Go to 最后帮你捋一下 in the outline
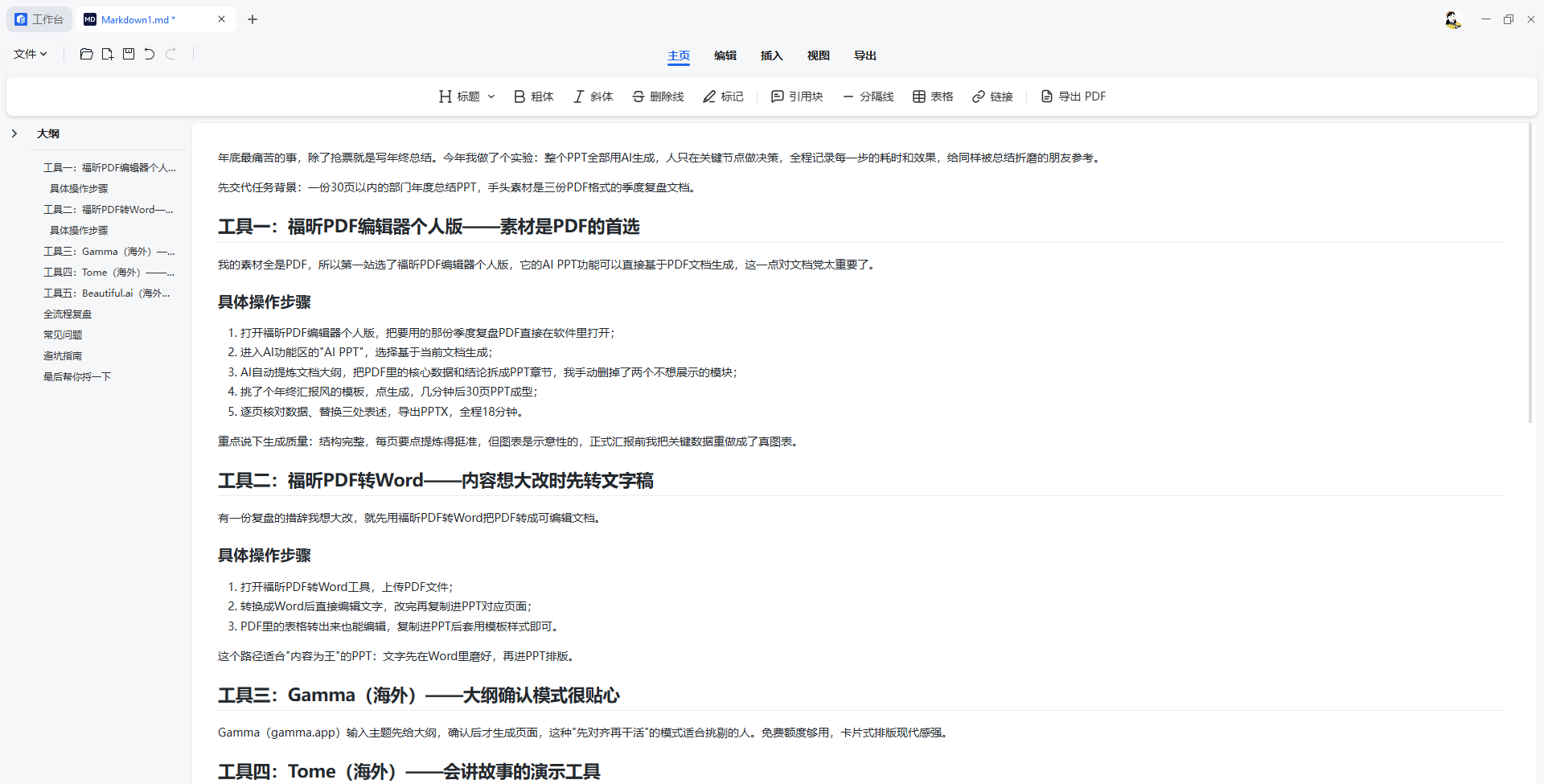Viewport: 1544px width, 784px height. pyautogui.click(x=77, y=376)
